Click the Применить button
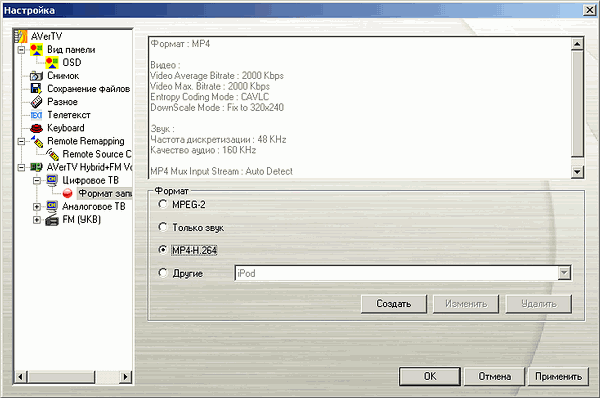The width and height of the screenshot is (600, 398). pos(558,377)
